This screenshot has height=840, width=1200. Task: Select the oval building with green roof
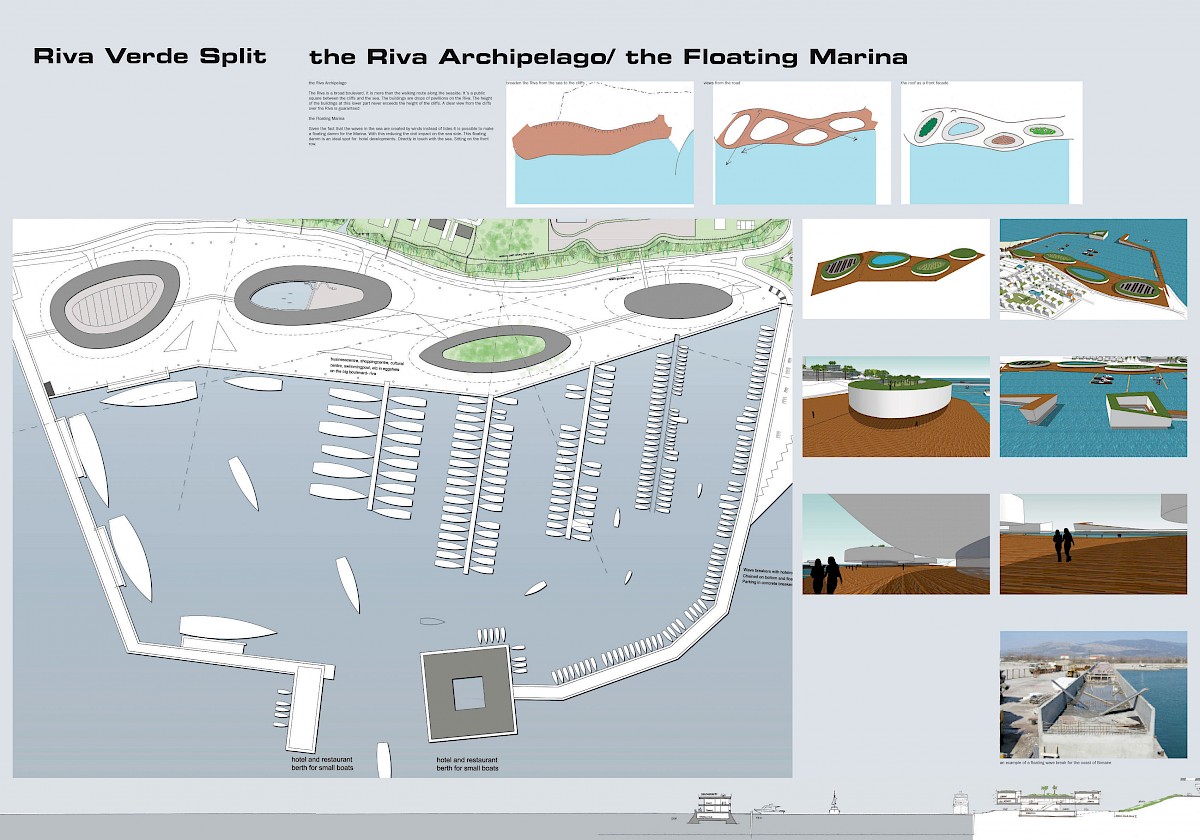(x=493, y=348)
